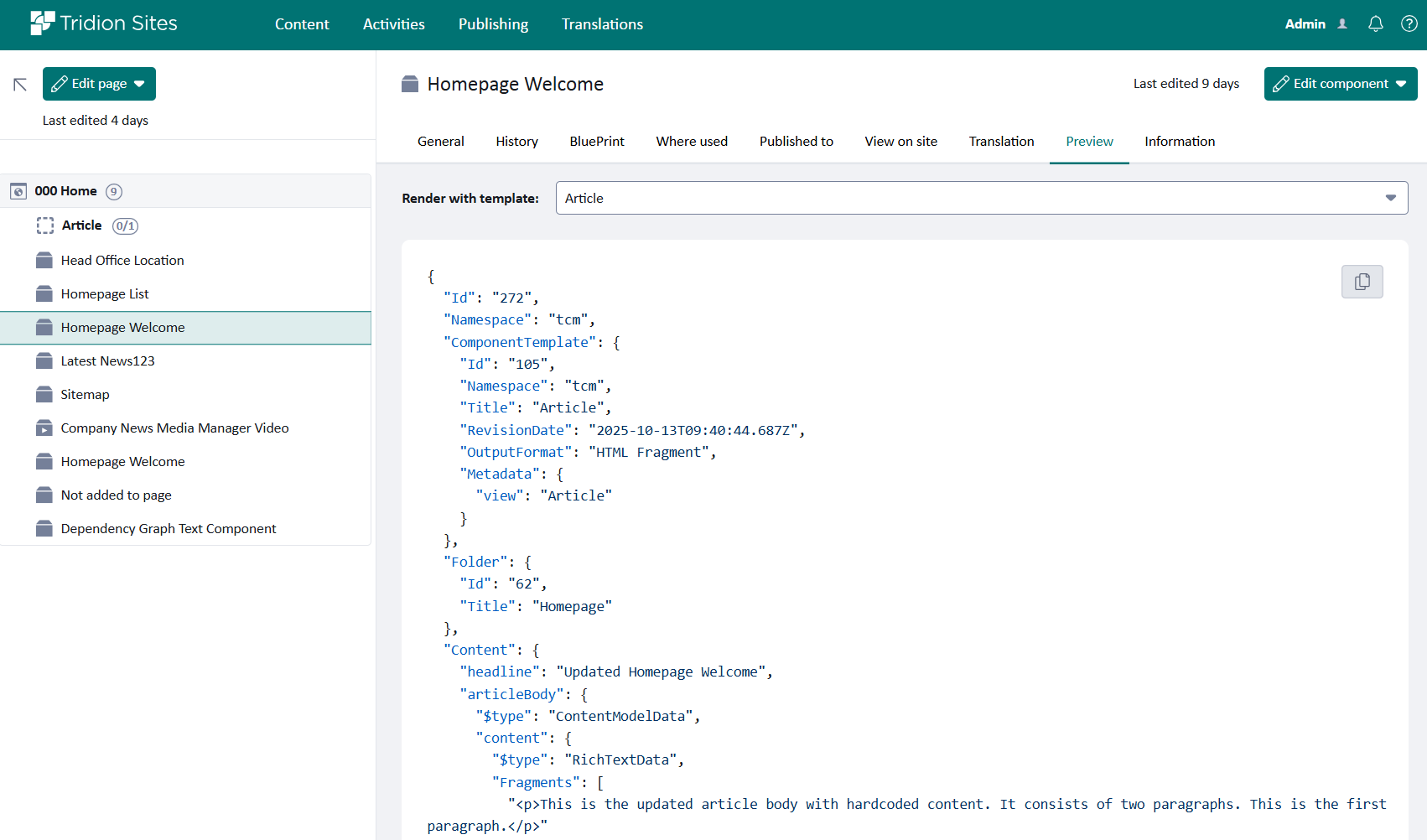Viewport: 1427px width, 840px height.
Task: Select Latest News123 in page tree
Action: (107, 361)
